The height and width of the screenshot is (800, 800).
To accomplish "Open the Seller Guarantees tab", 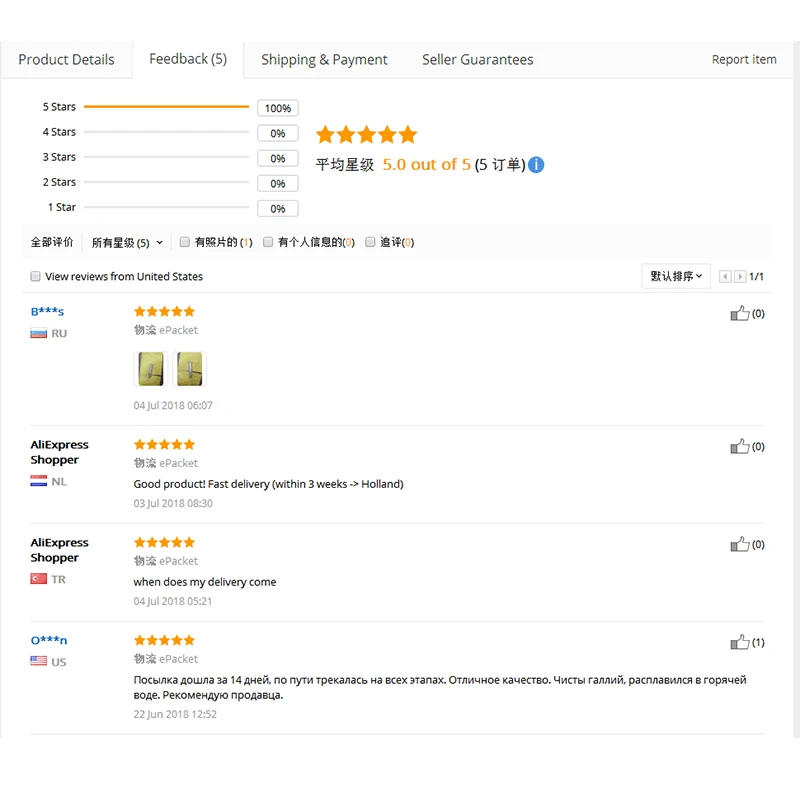I will pos(477,60).
